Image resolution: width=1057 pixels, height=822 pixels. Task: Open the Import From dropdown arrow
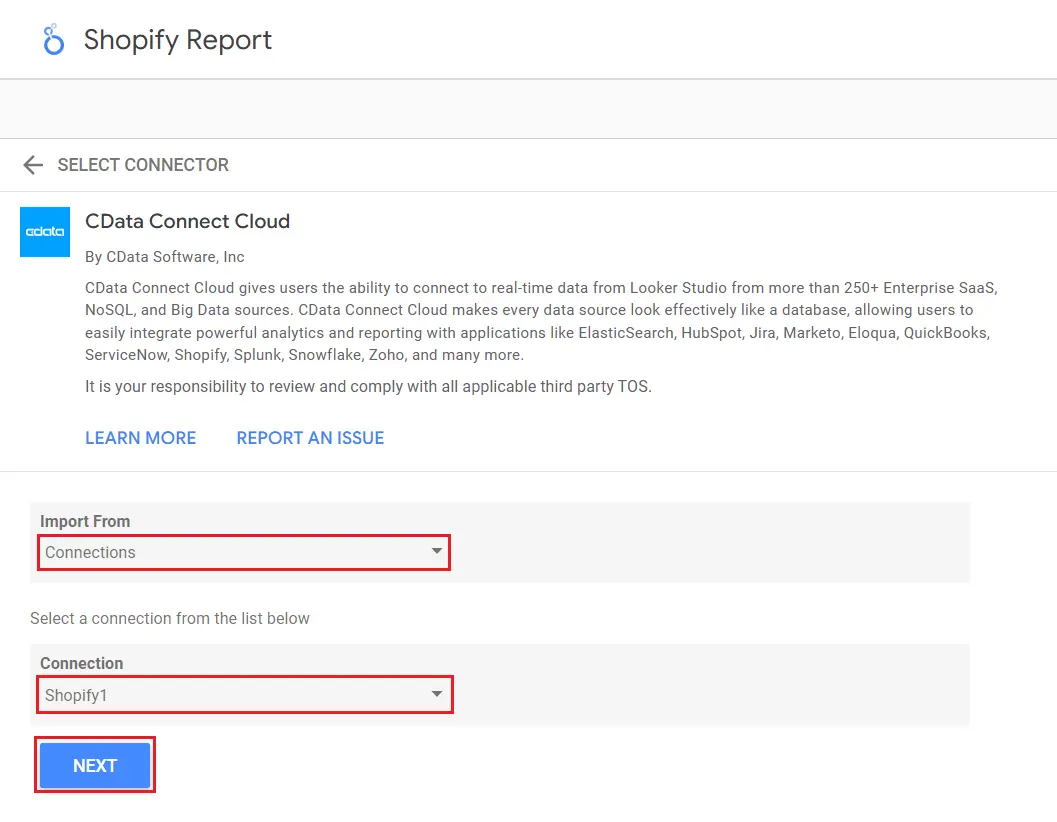pyautogui.click(x=437, y=552)
